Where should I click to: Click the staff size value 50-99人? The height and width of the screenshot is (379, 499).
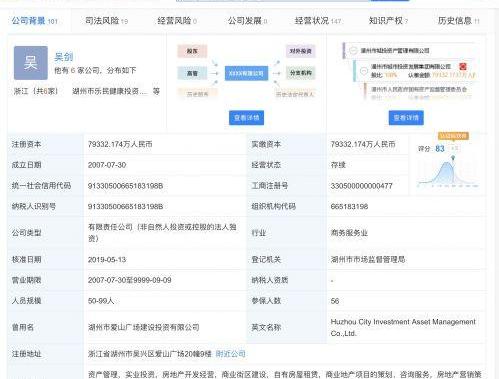(101, 301)
